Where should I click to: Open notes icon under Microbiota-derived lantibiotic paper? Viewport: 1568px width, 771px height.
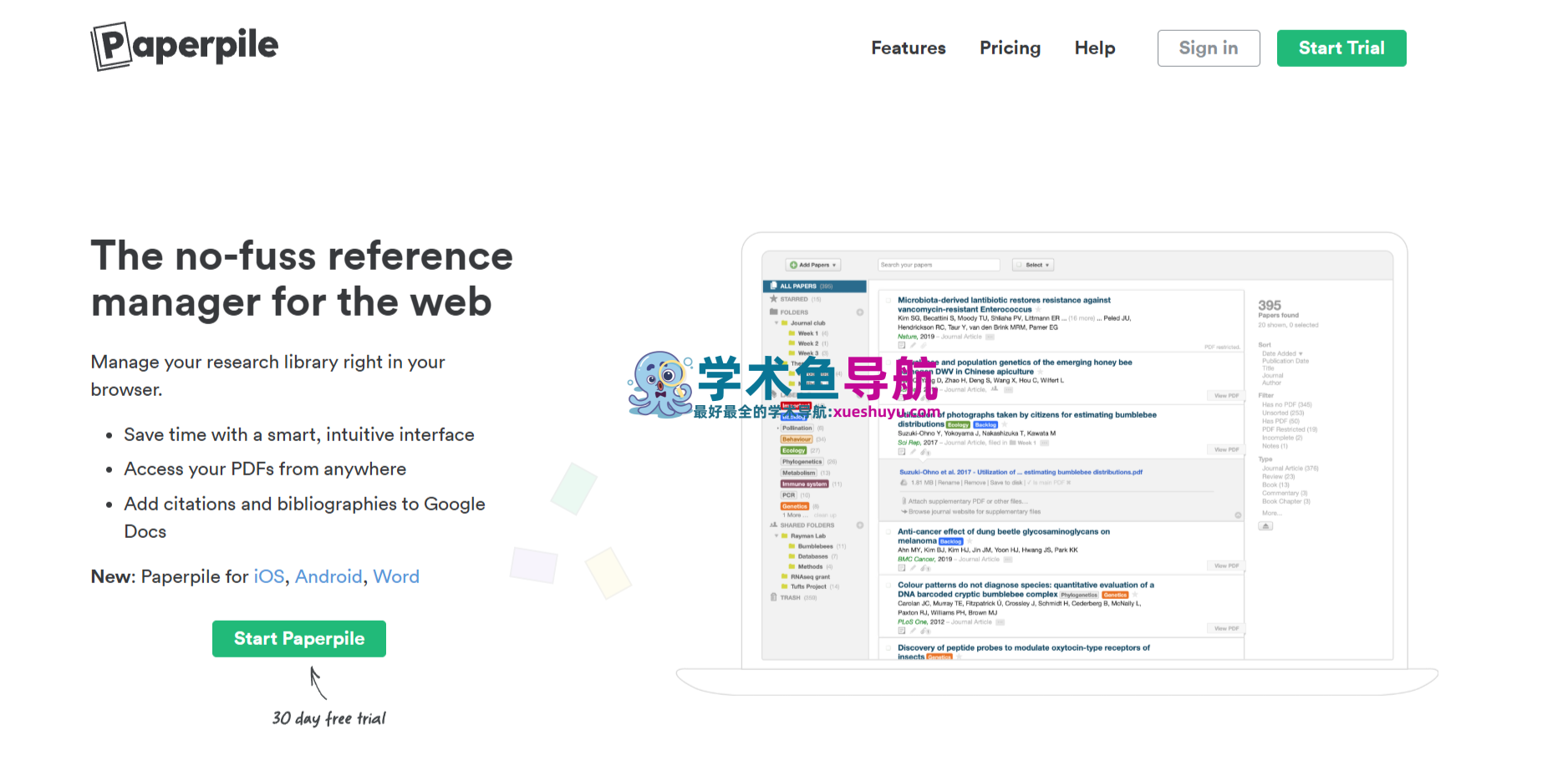pyautogui.click(x=902, y=346)
